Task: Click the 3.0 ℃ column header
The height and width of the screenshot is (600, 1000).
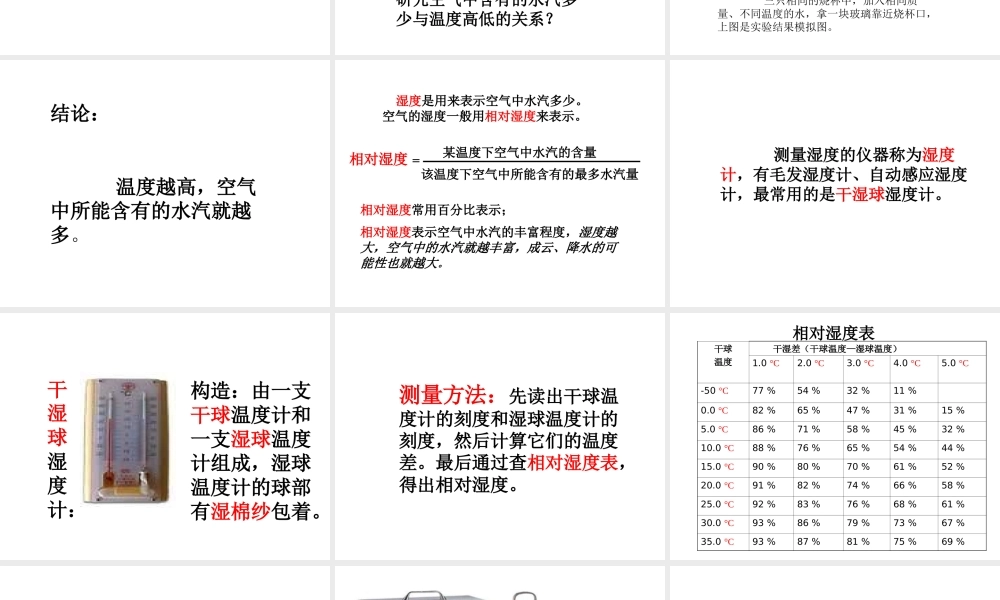Action: (x=860, y=363)
